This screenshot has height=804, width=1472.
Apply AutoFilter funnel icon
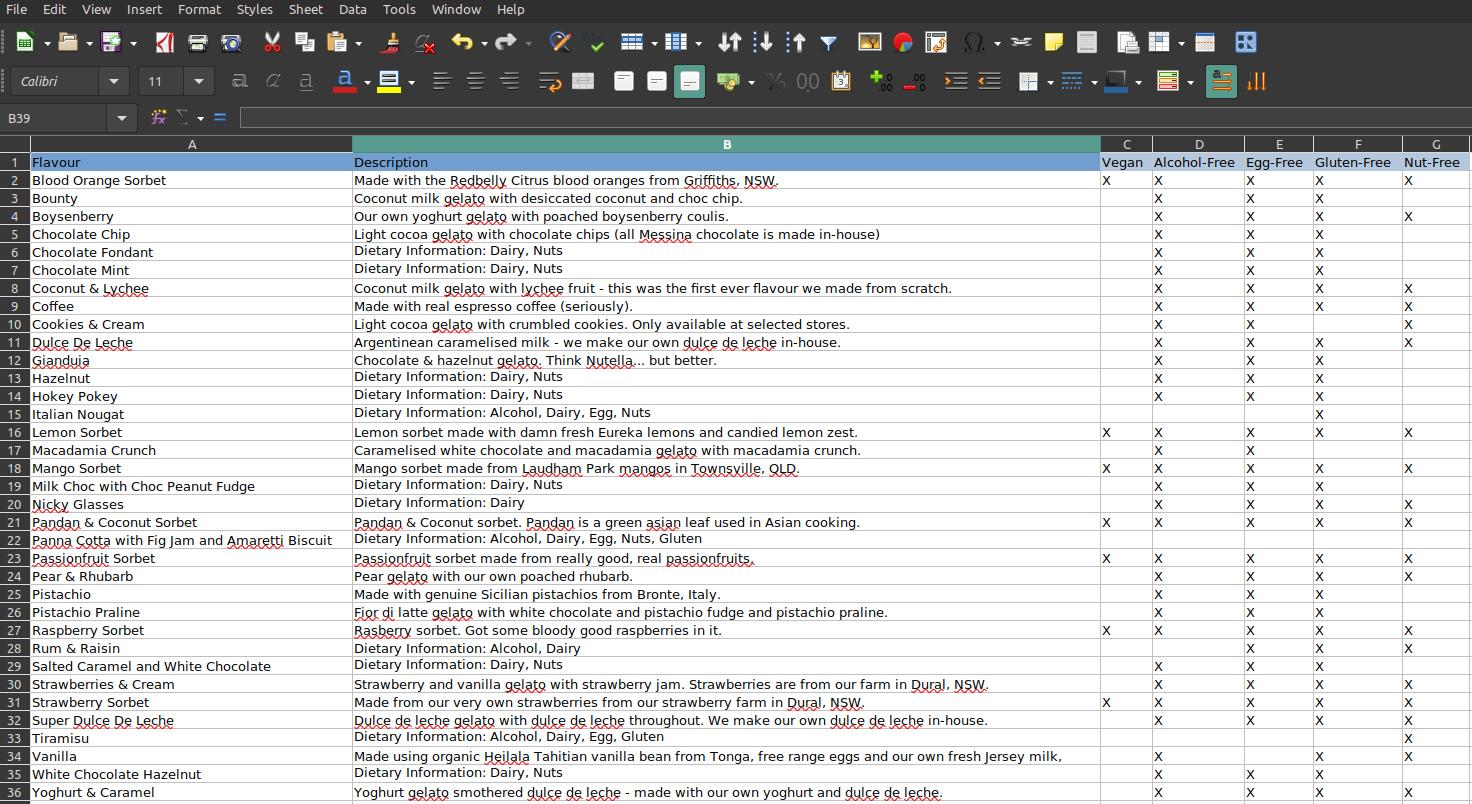point(829,42)
